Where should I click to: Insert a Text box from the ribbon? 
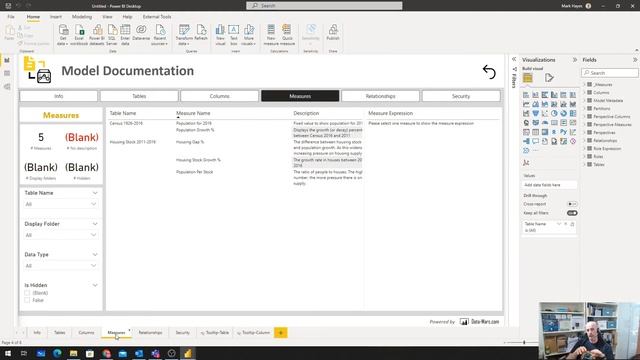tap(233, 35)
